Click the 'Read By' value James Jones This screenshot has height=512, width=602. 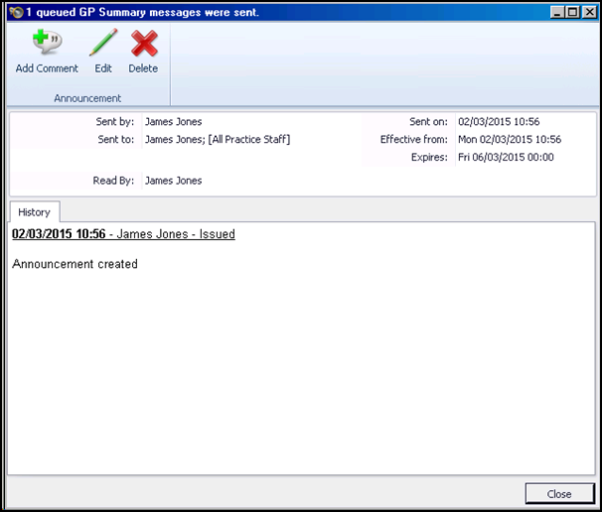173,181
